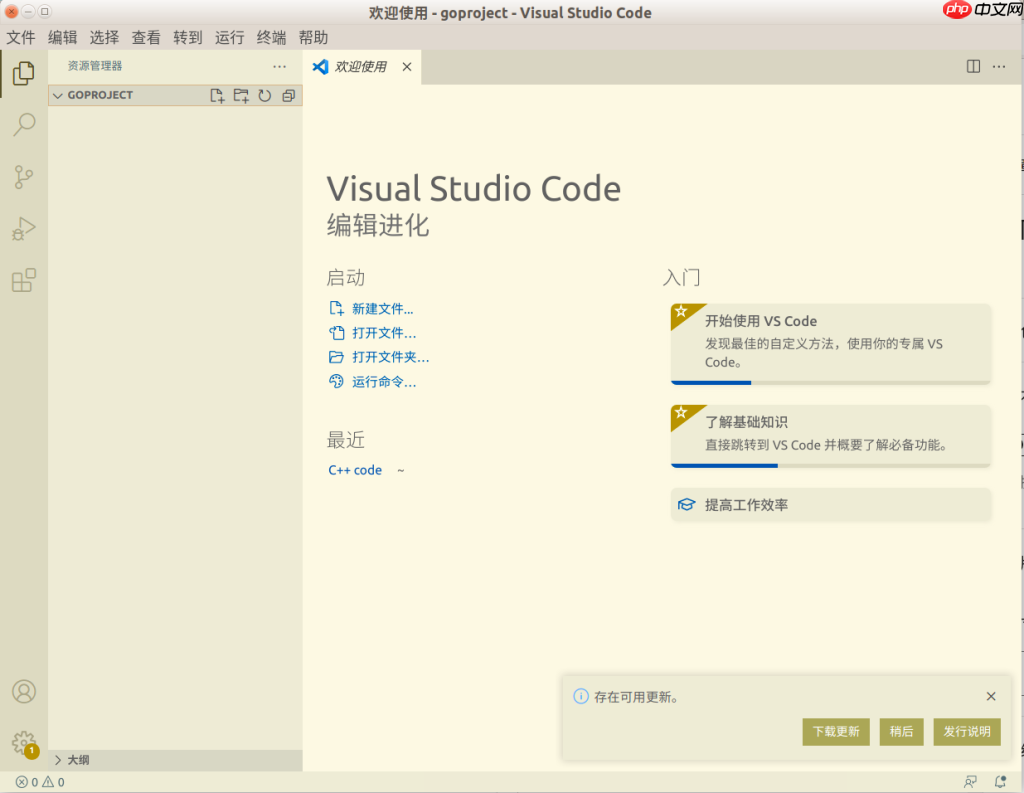Click the New Folder icon in Explorer toolbar
The height and width of the screenshot is (793, 1024).
coord(240,95)
